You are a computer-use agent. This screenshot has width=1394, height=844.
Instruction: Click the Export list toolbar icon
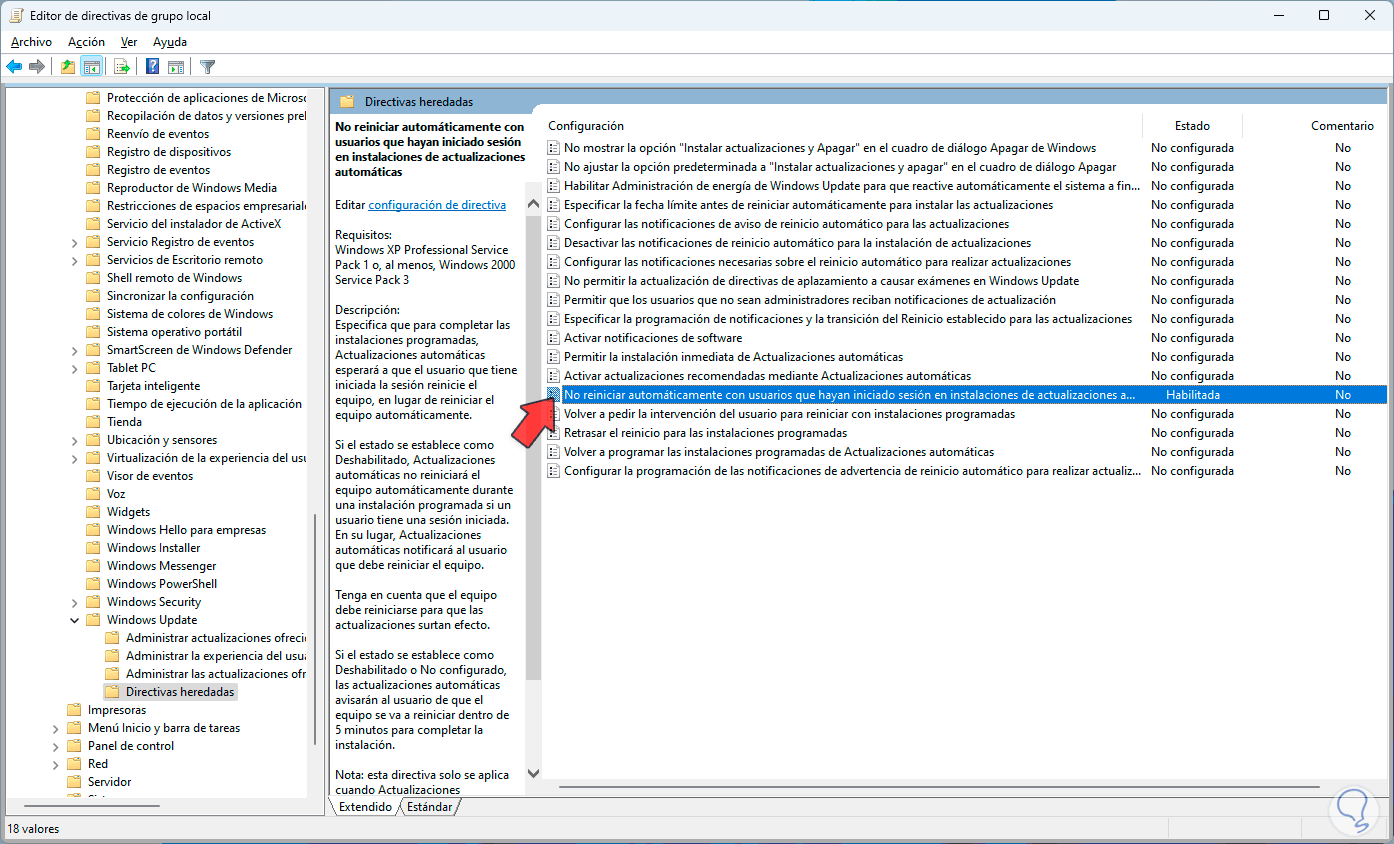(x=122, y=67)
